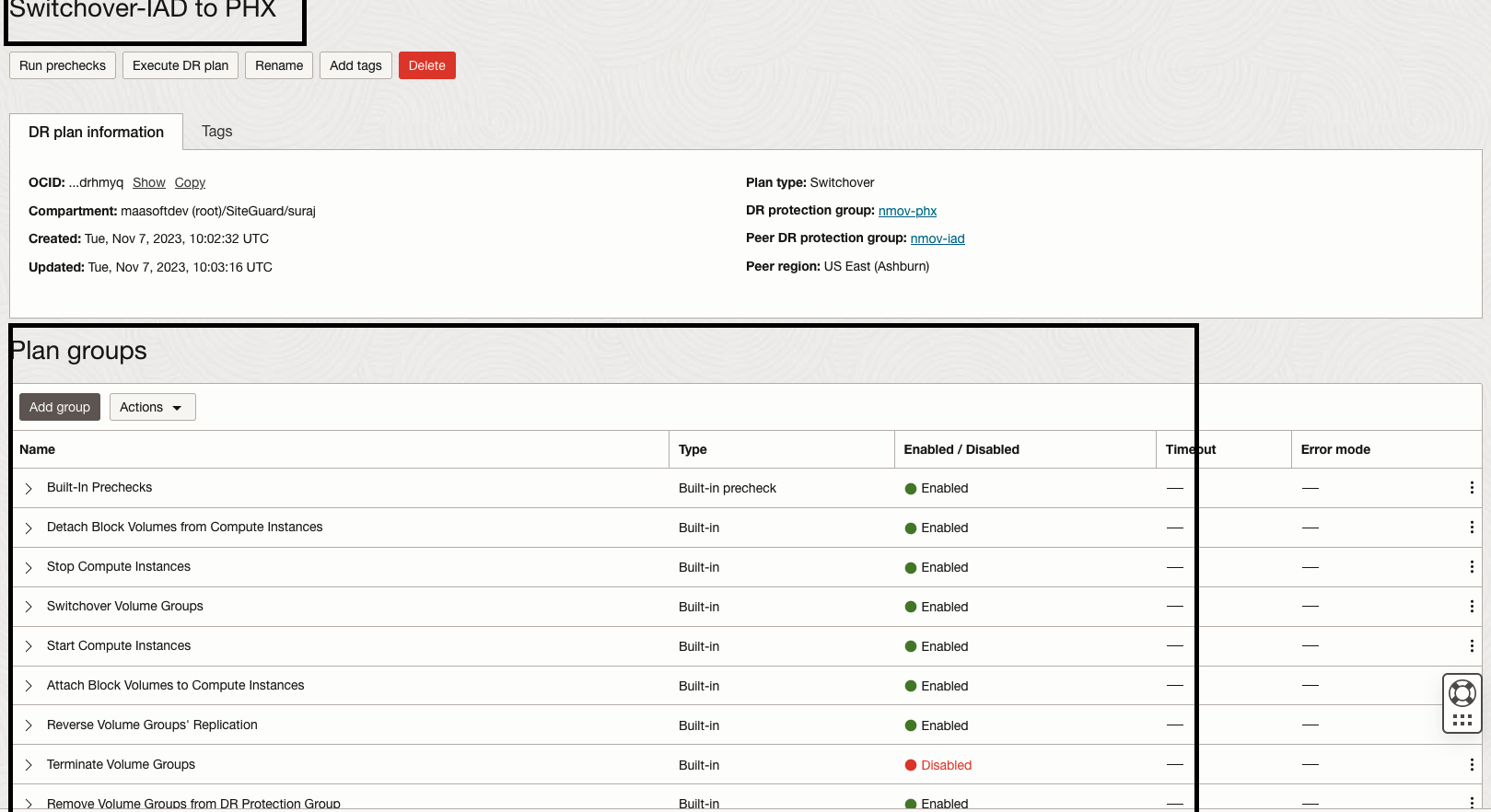Expand Attach Block Volumes to Compute Instances
Screen dimensions: 1491x812
29,686
